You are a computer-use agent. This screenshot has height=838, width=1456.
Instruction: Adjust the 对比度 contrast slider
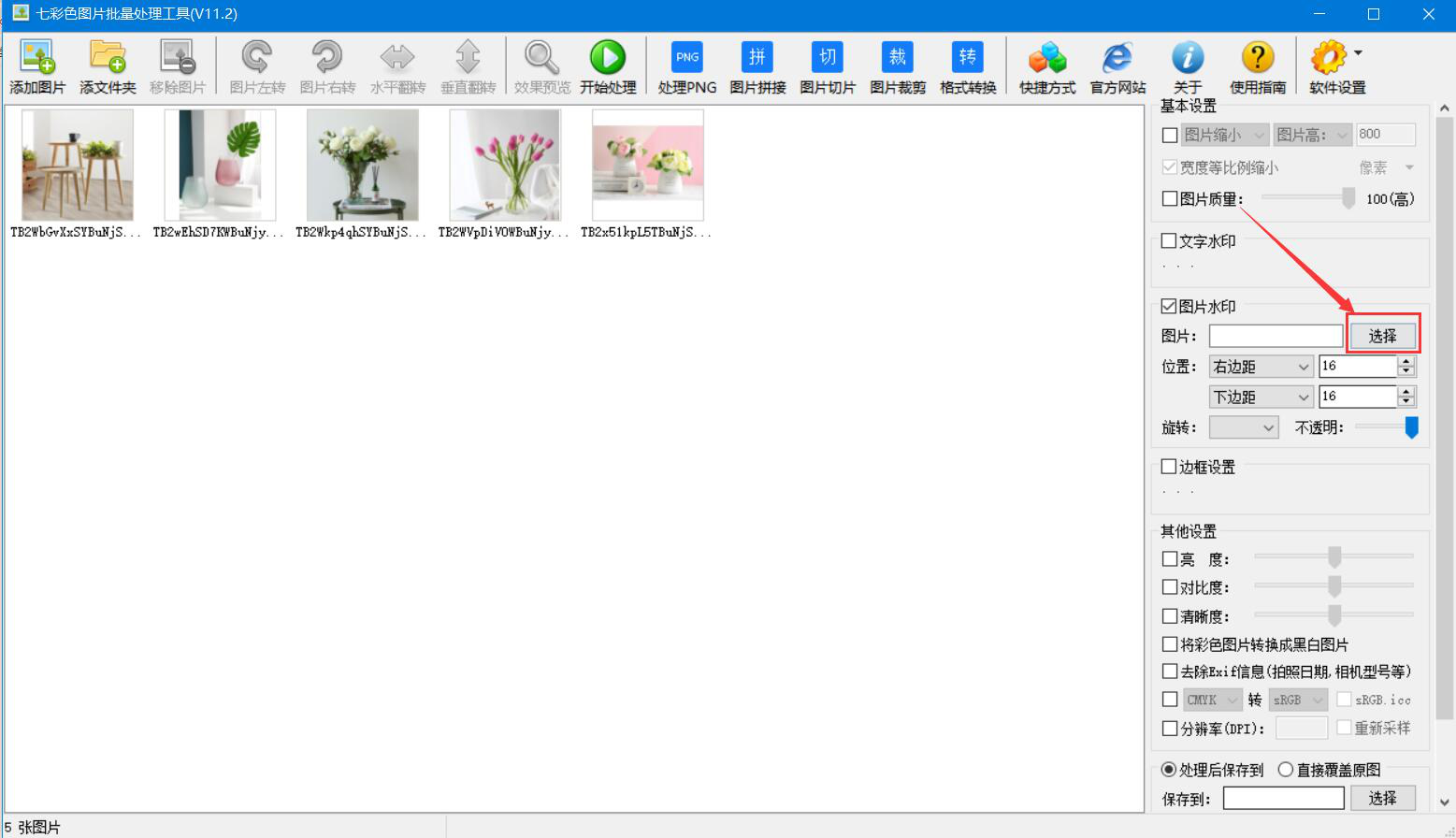click(x=1334, y=586)
